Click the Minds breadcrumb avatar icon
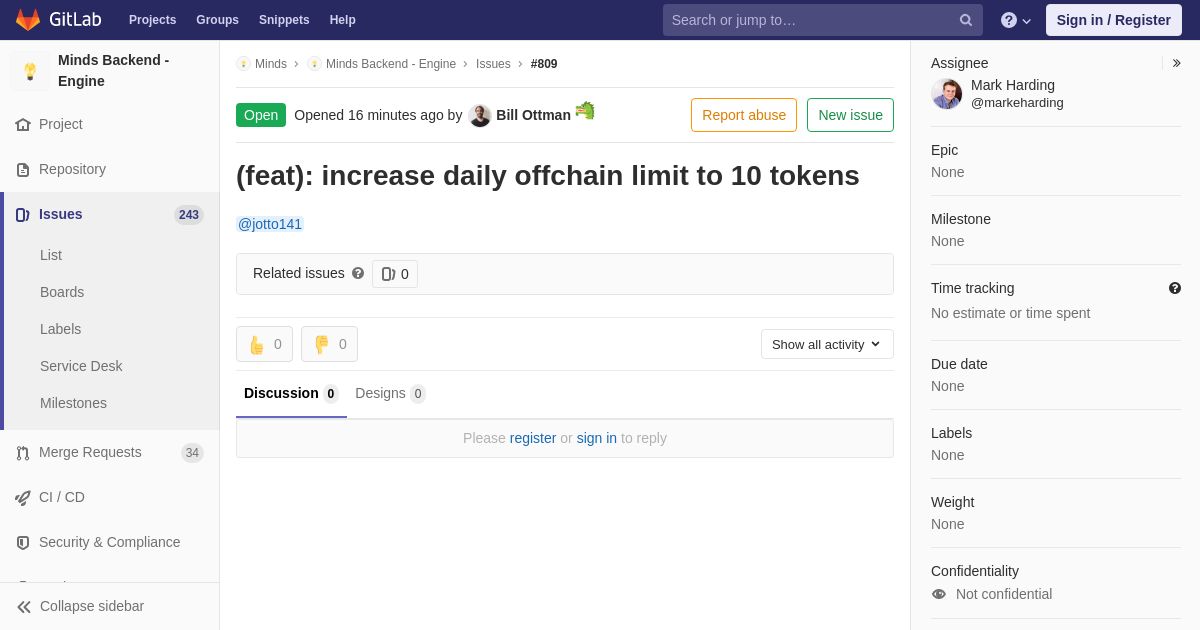This screenshot has width=1200, height=630. click(x=243, y=64)
